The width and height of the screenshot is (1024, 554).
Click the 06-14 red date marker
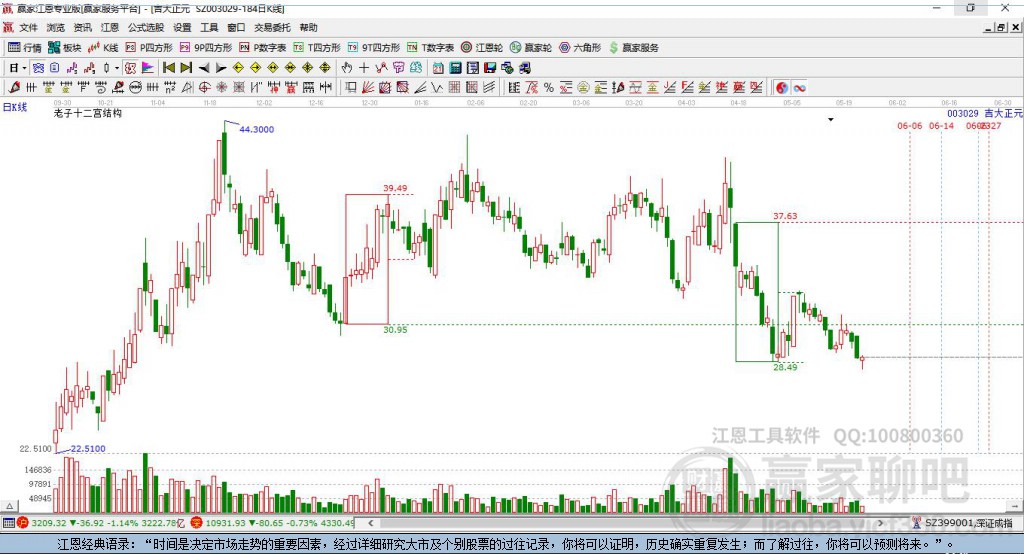pos(942,126)
